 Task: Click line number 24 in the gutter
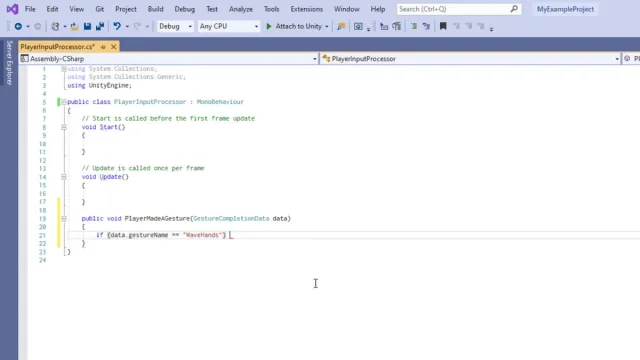point(42,260)
